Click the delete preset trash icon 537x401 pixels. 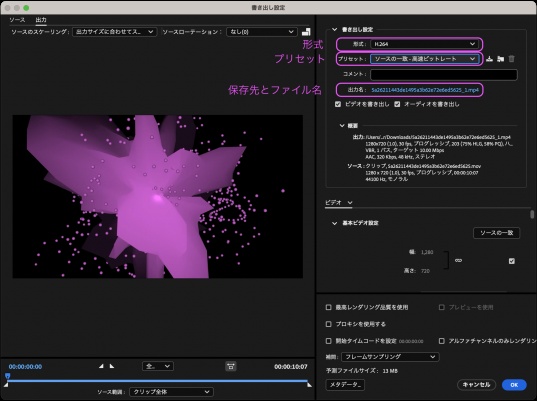511,59
